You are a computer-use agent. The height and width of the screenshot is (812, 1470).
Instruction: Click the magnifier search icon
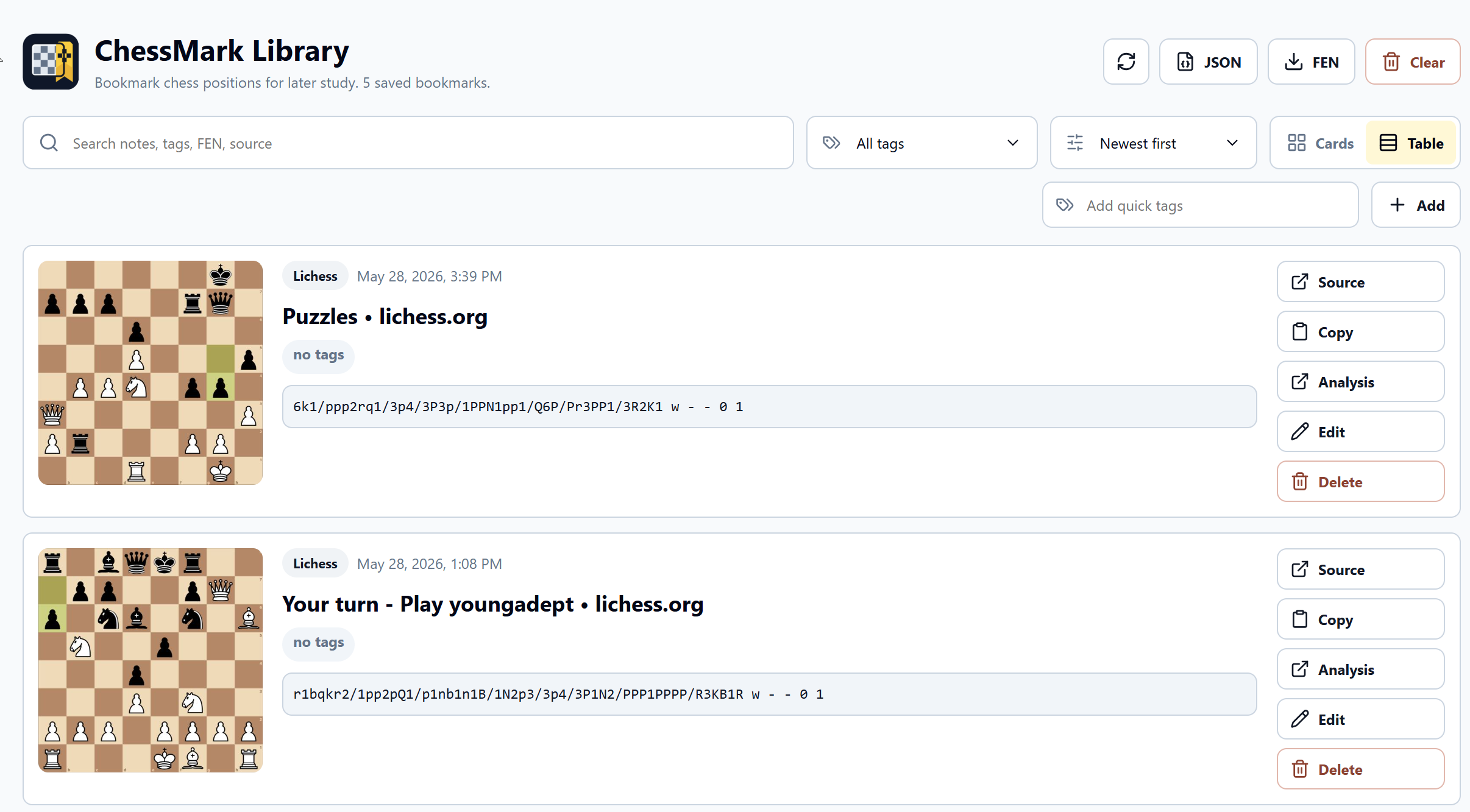49,143
